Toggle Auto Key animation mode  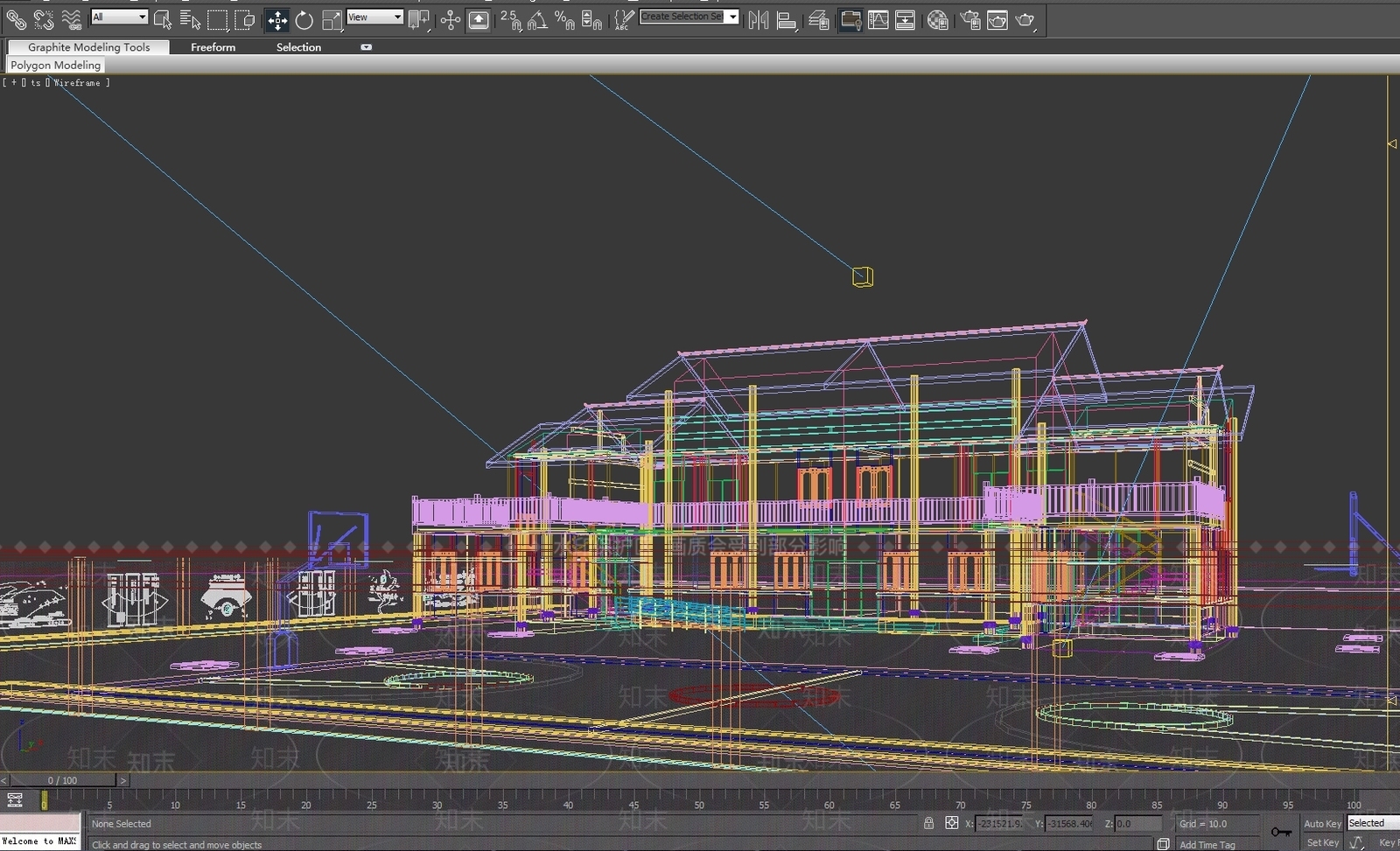(x=1321, y=823)
